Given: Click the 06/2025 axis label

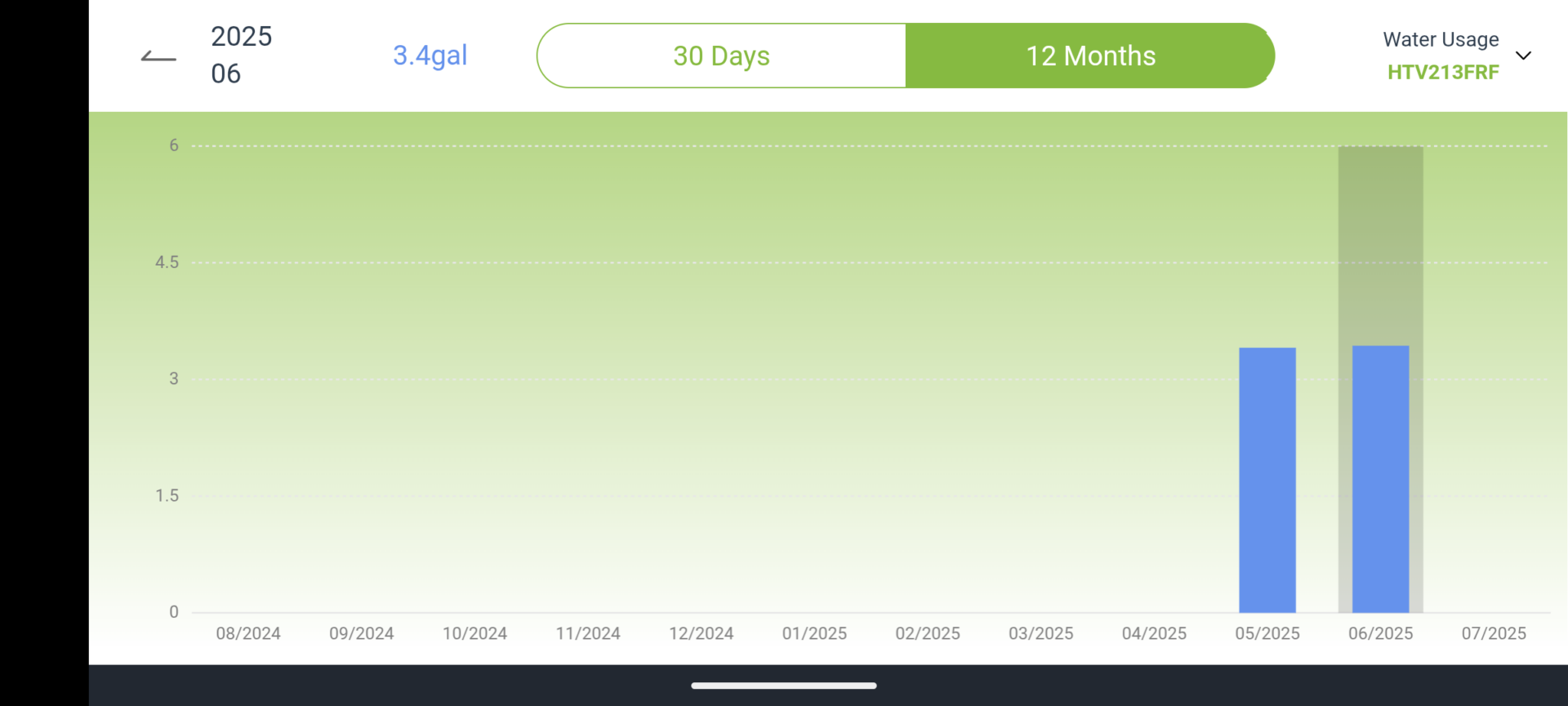Looking at the screenshot, I should 1380,633.
